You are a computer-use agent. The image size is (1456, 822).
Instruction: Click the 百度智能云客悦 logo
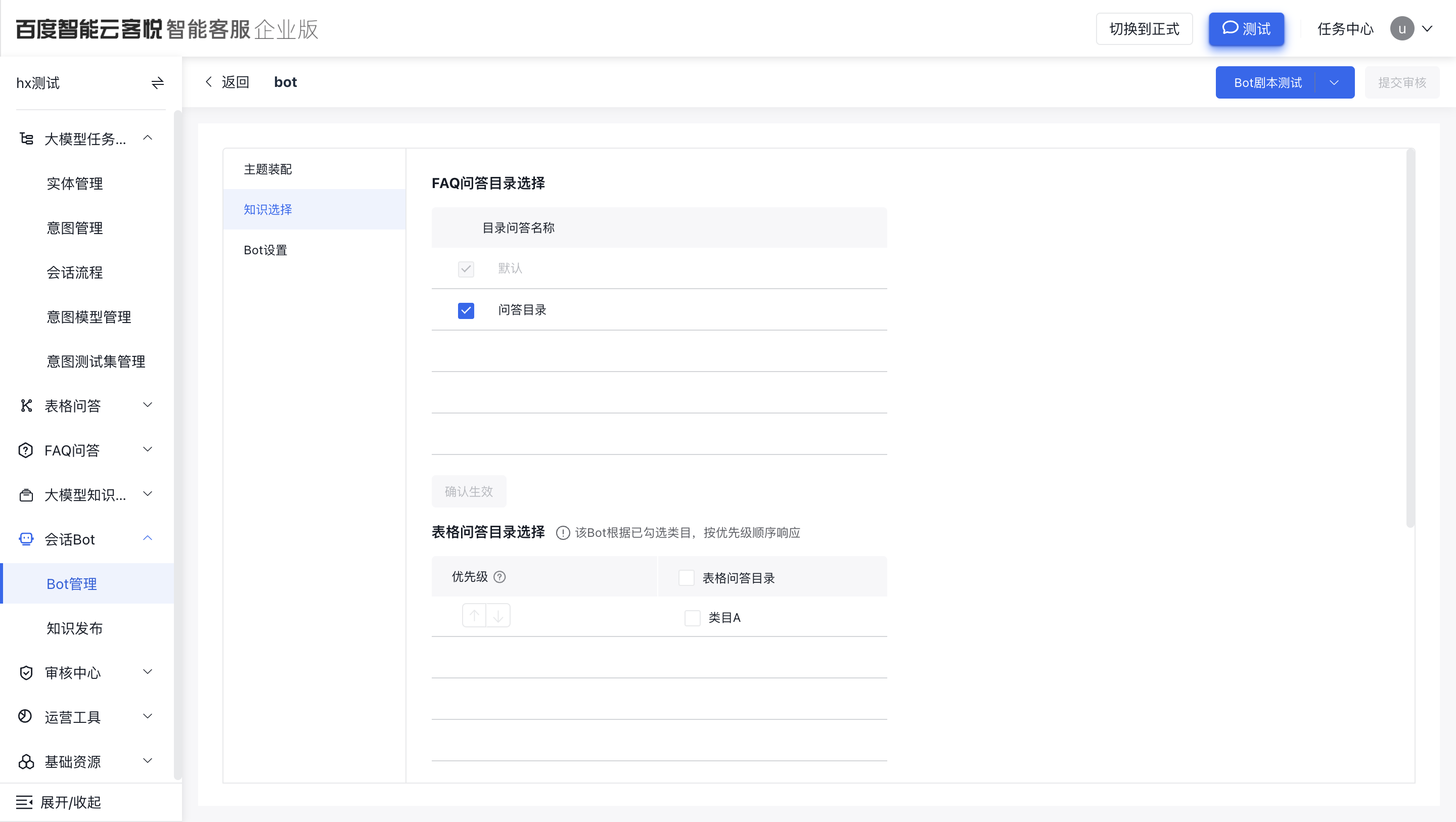click(89, 29)
